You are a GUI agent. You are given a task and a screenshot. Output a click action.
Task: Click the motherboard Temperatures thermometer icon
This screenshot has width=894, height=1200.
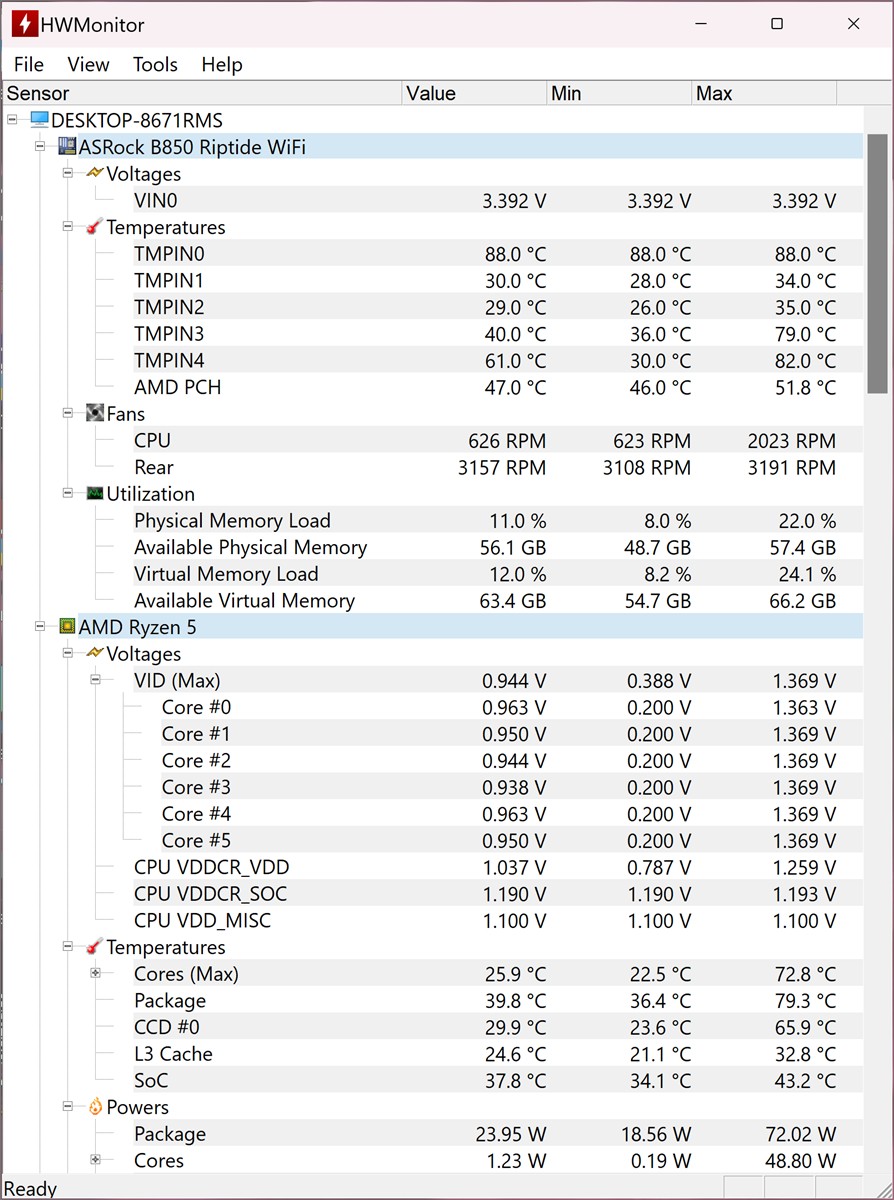click(95, 227)
